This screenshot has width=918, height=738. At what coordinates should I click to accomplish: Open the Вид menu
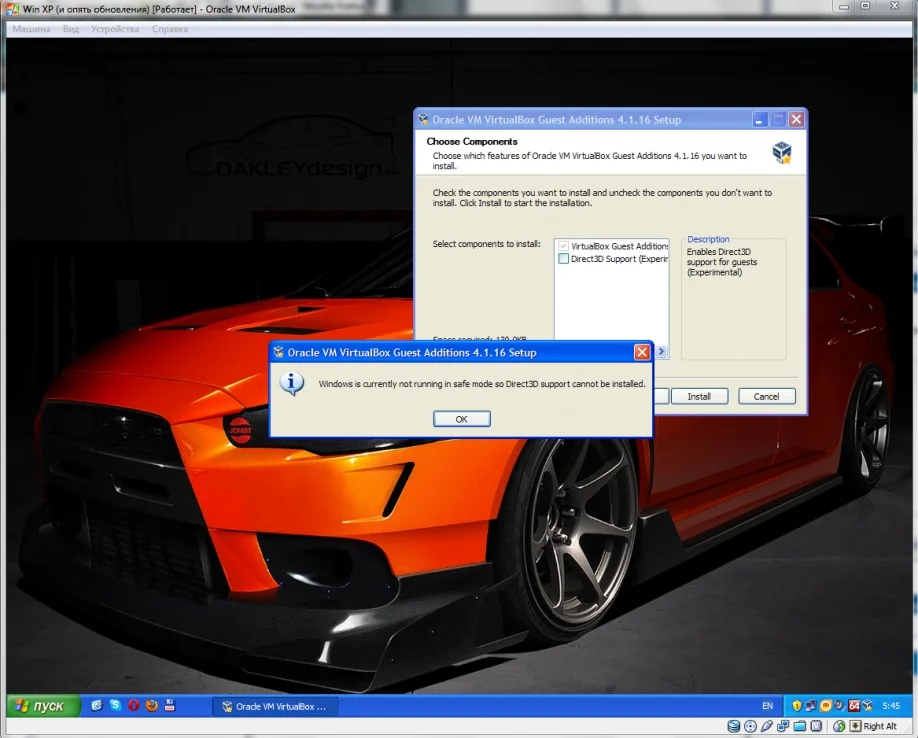(71, 29)
